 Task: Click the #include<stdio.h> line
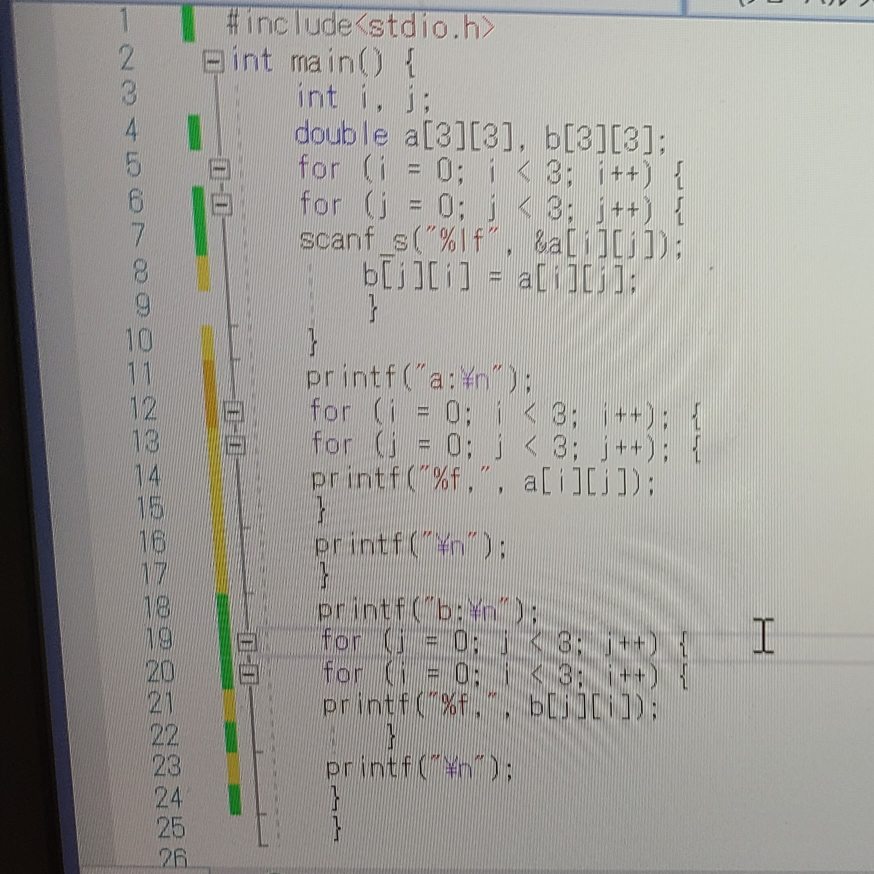361,26
